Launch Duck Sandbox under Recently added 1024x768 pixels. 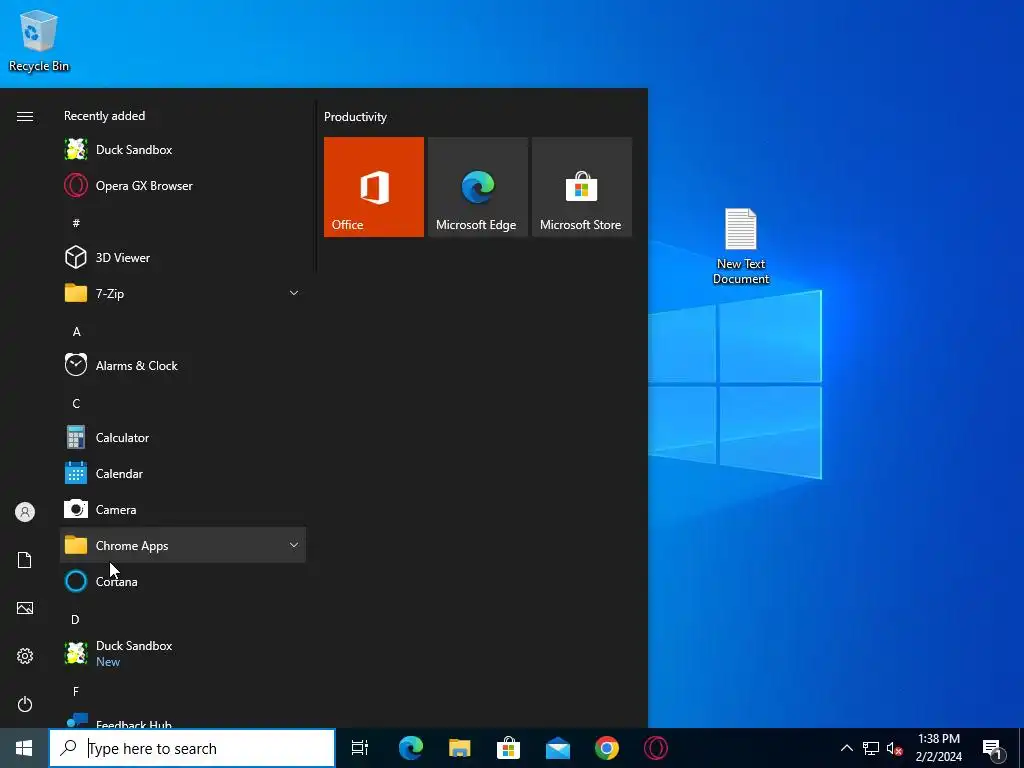(x=183, y=150)
